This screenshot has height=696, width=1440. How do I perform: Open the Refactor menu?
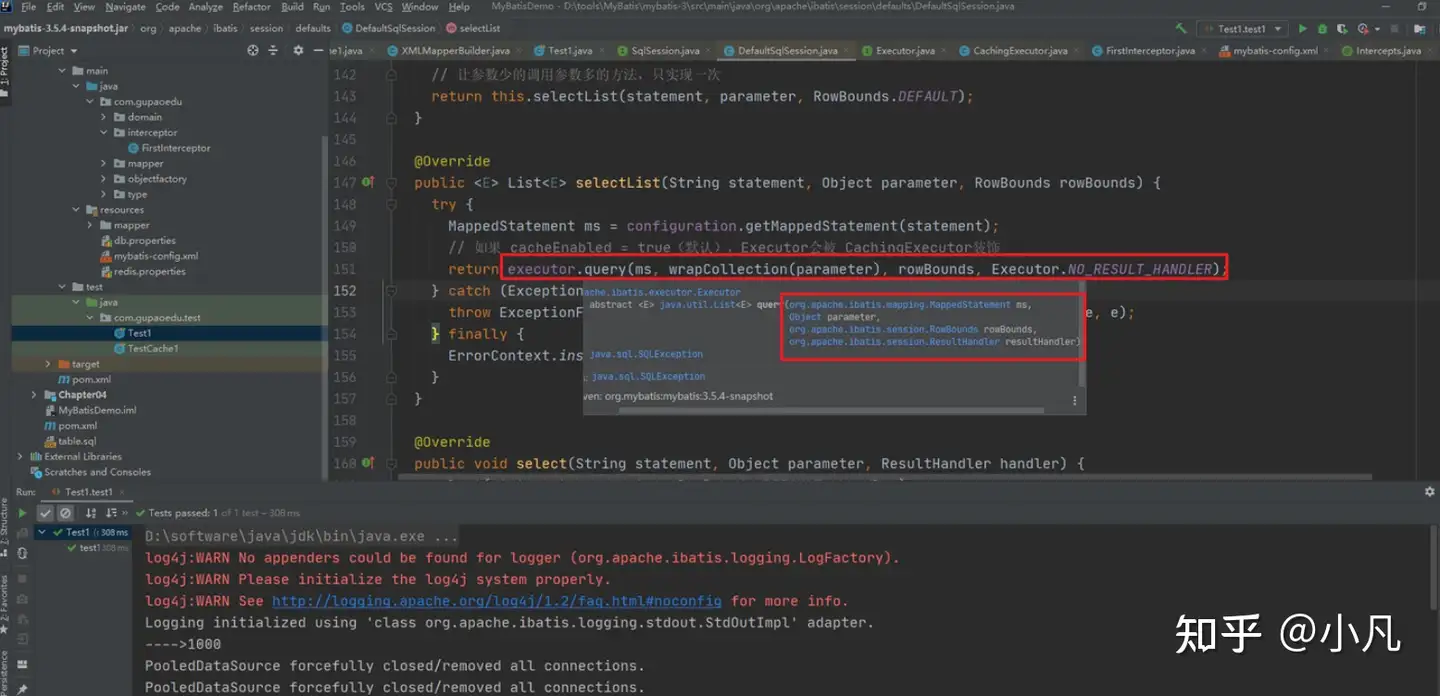pyautogui.click(x=252, y=7)
